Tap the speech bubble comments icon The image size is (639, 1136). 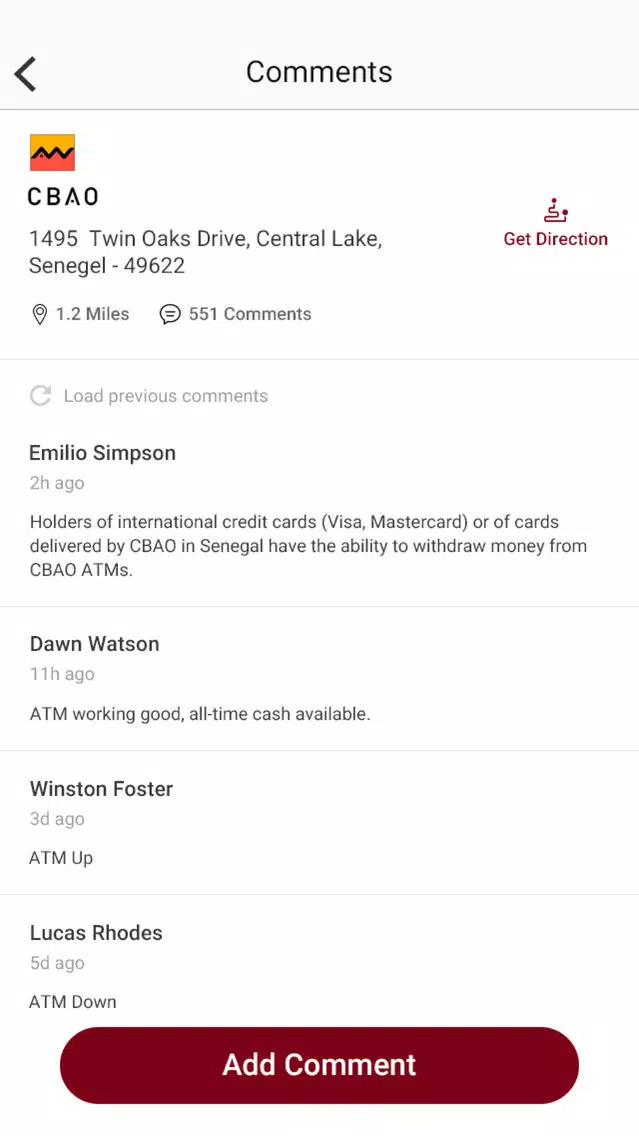pyautogui.click(x=170, y=314)
